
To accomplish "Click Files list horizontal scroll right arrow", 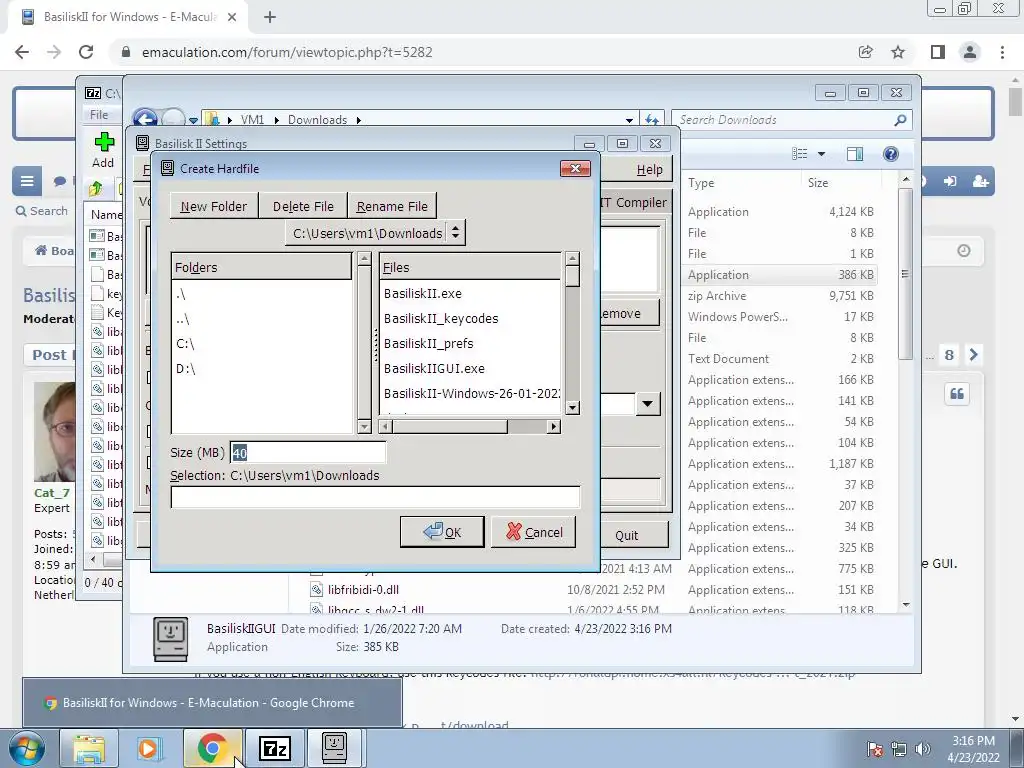I will (554, 426).
